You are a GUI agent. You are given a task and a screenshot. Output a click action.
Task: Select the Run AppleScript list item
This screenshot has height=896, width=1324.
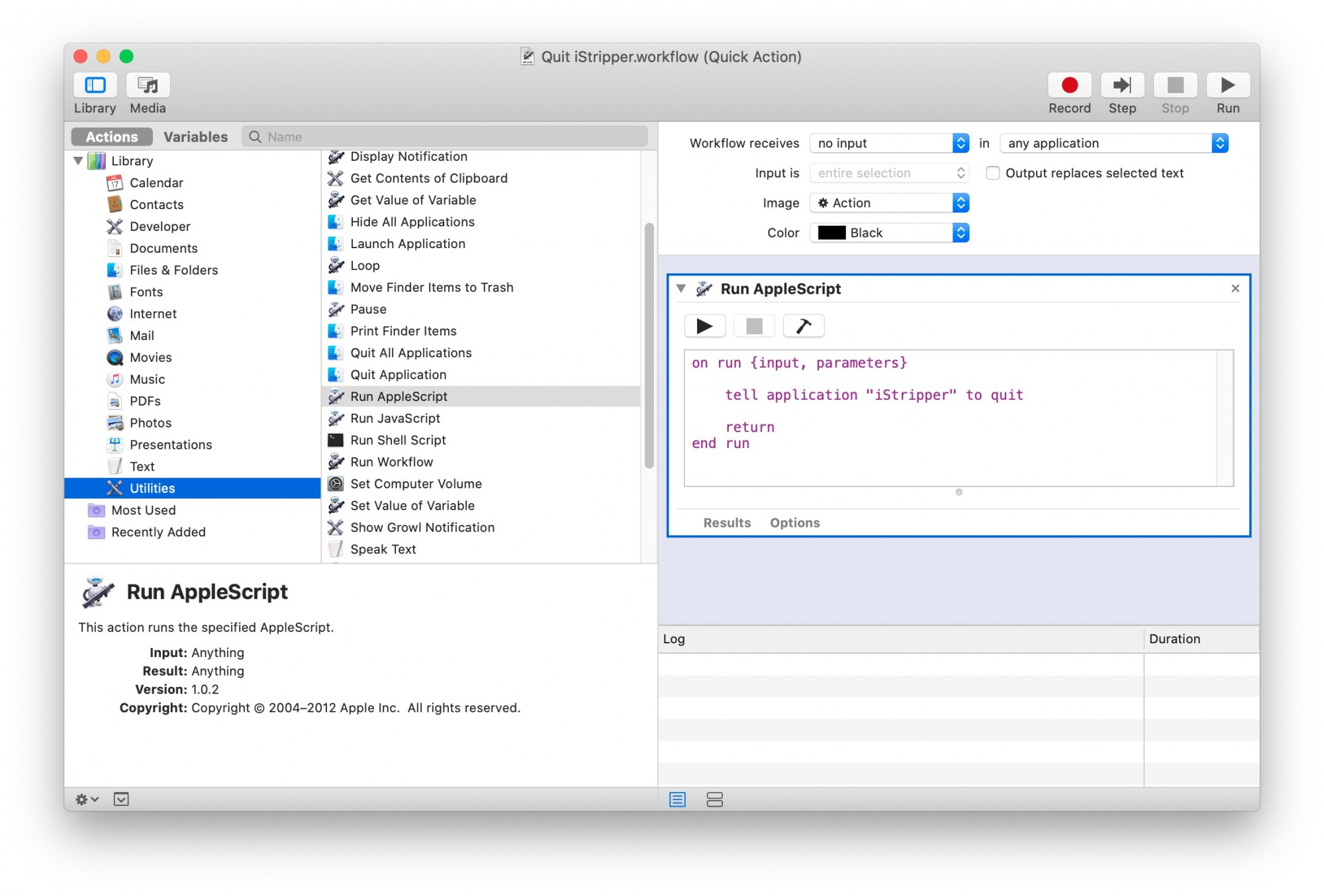pos(481,396)
